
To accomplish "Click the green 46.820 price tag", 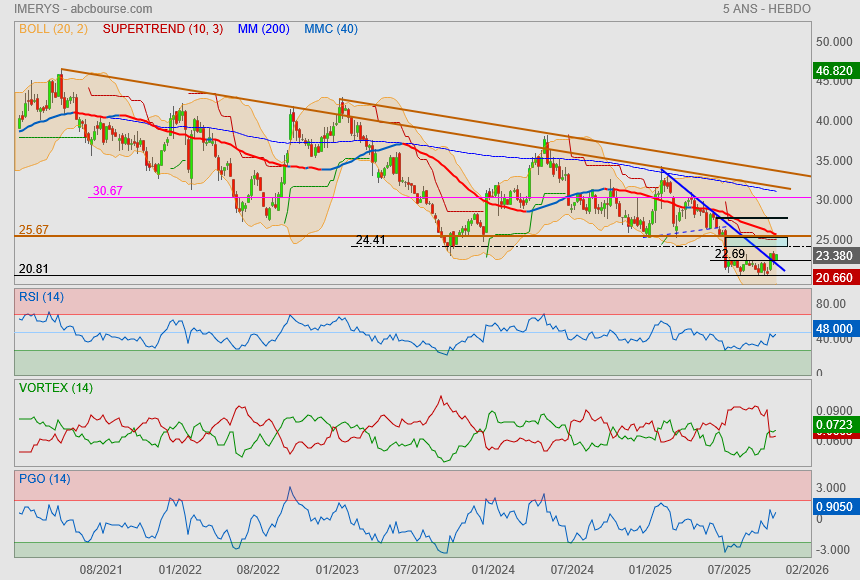I will click(833, 71).
